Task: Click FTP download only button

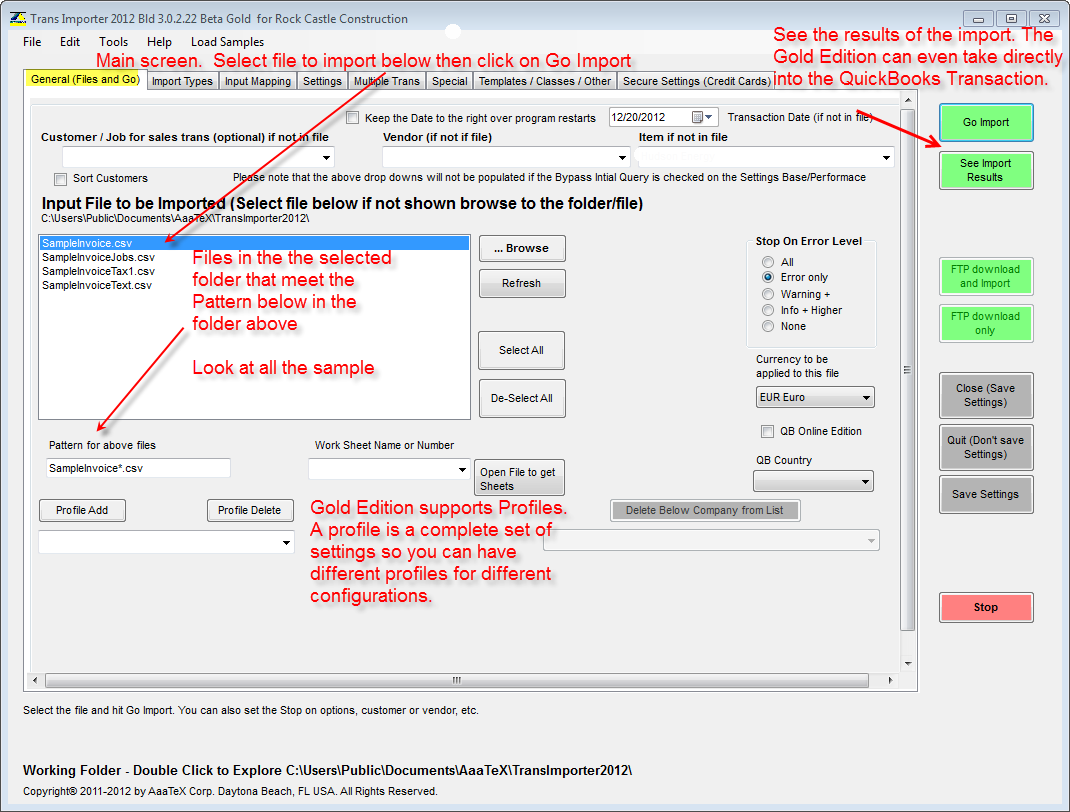Action: [986, 323]
